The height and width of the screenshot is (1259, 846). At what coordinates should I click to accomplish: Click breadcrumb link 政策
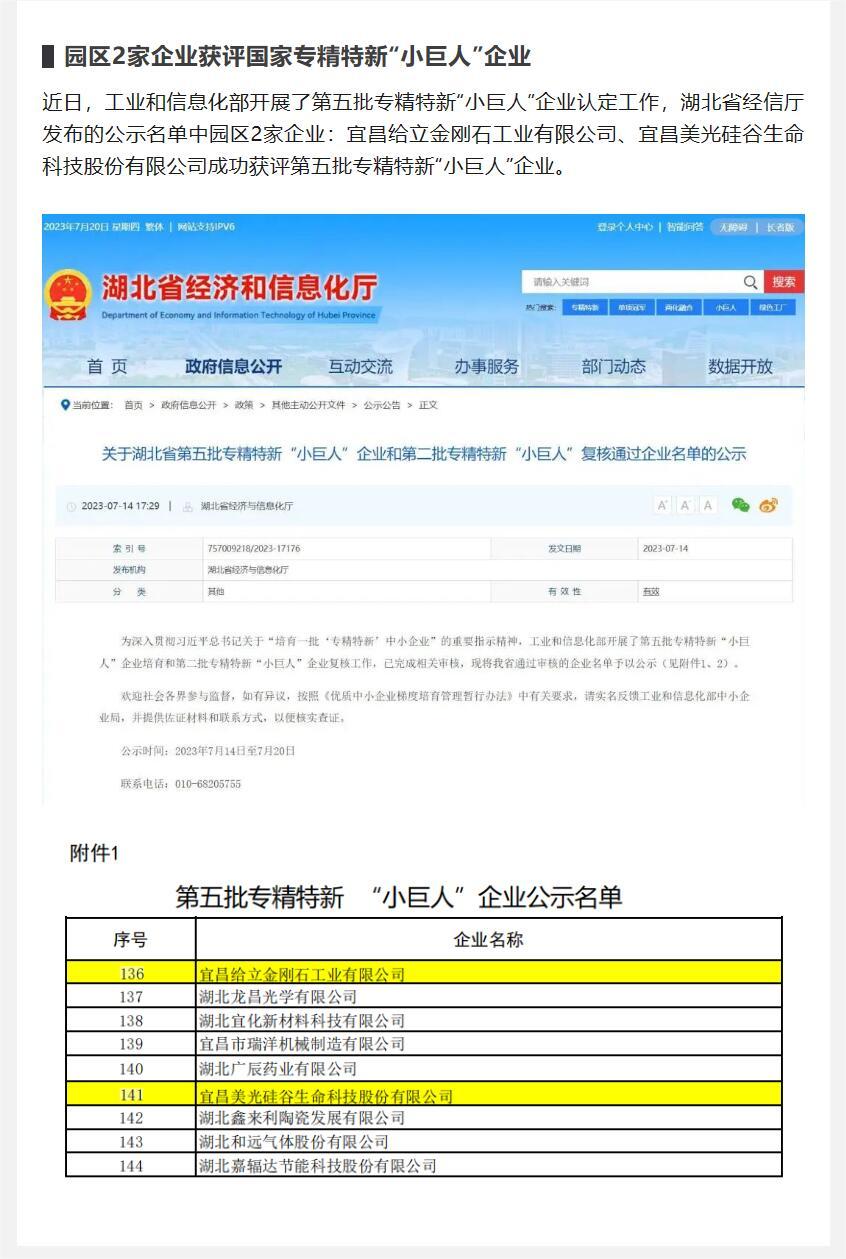point(244,405)
